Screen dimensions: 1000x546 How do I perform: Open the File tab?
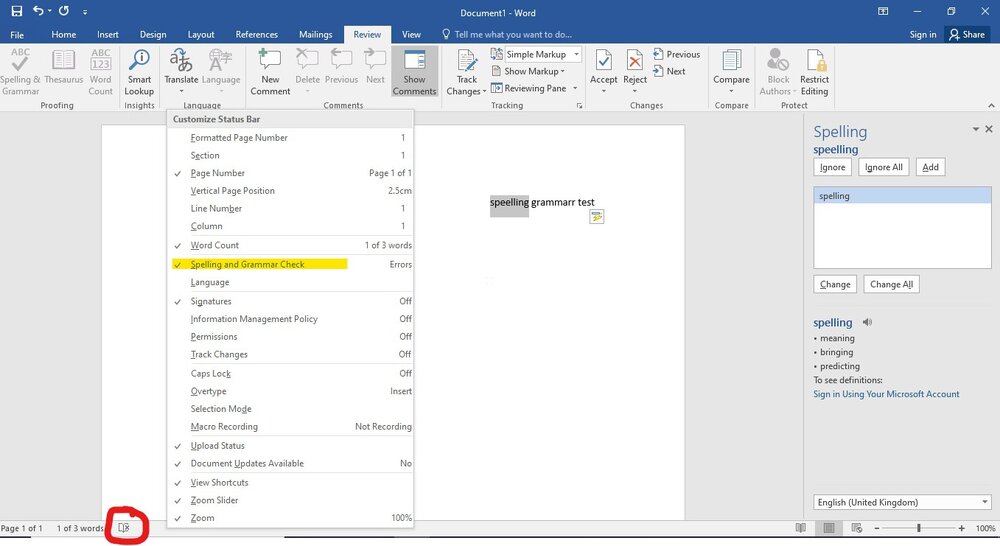pyautogui.click(x=17, y=34)
